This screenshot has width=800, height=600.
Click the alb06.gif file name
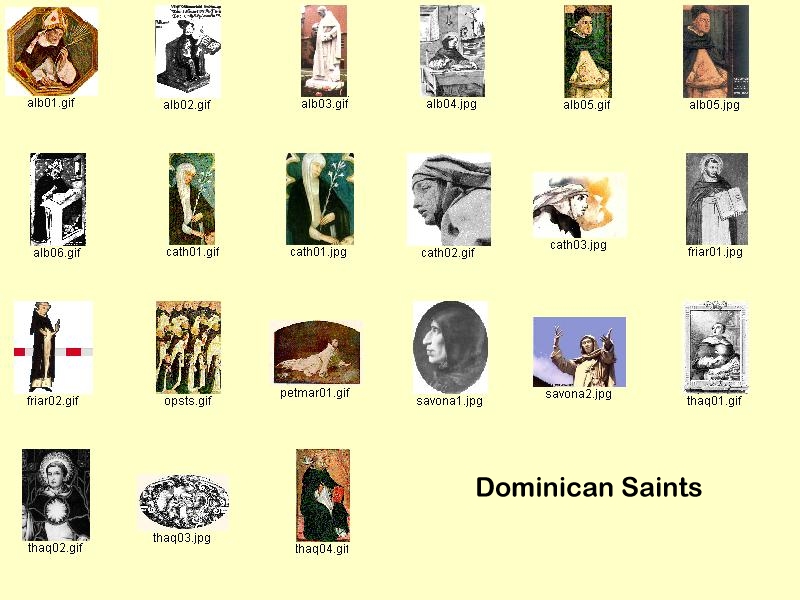click(57, 253)
